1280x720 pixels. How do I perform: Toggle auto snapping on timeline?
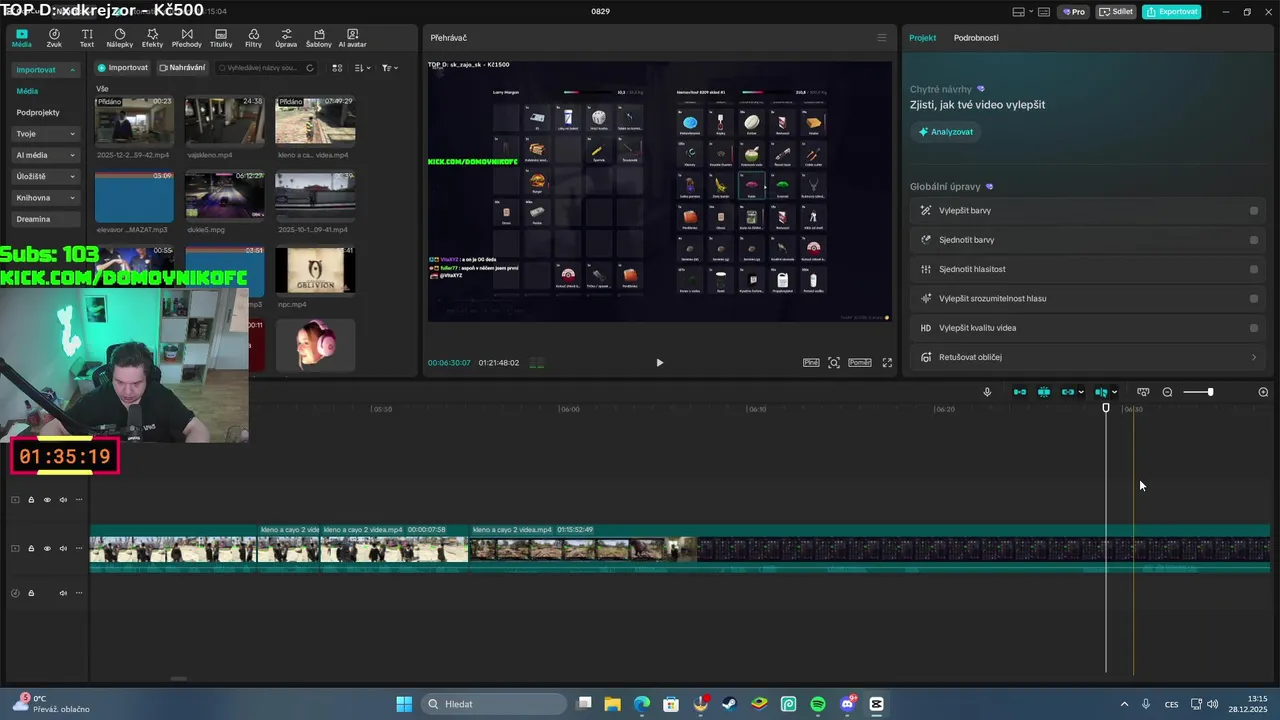(x=1044, y=392)
